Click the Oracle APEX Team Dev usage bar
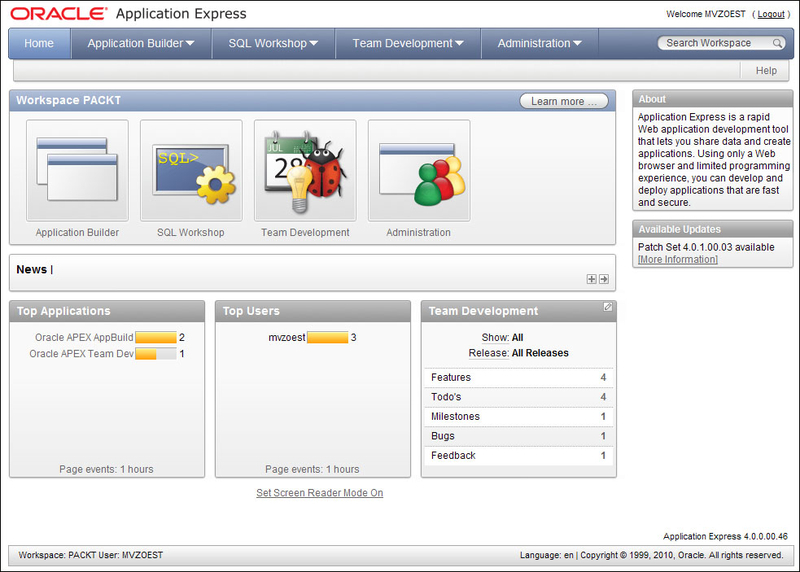The image size is (800, 572). [x=156, y=354]
